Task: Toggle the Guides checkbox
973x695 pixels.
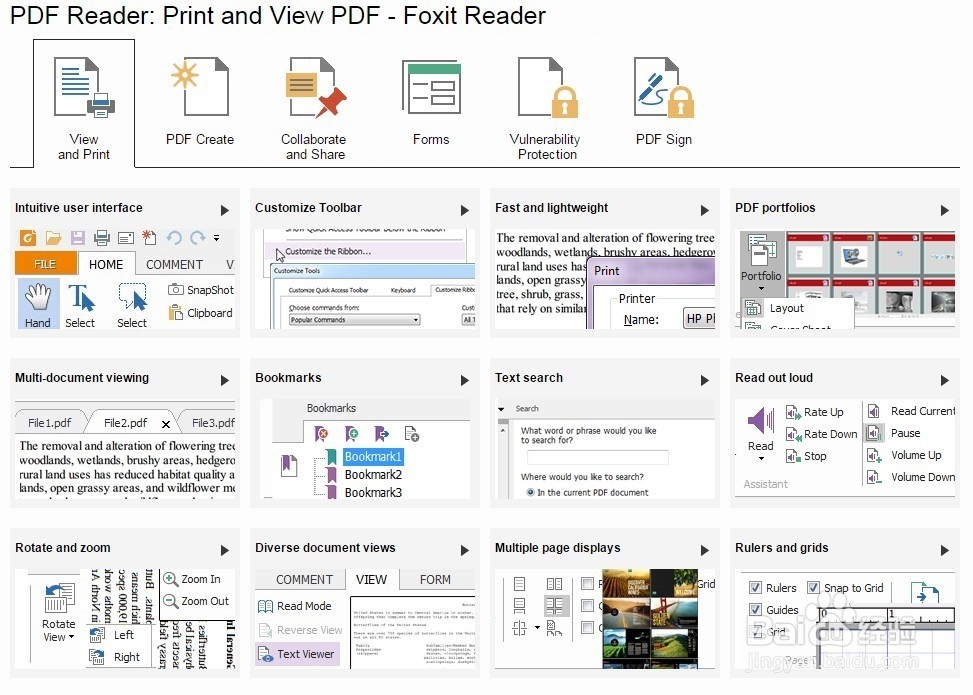Action: coord(755,609)
